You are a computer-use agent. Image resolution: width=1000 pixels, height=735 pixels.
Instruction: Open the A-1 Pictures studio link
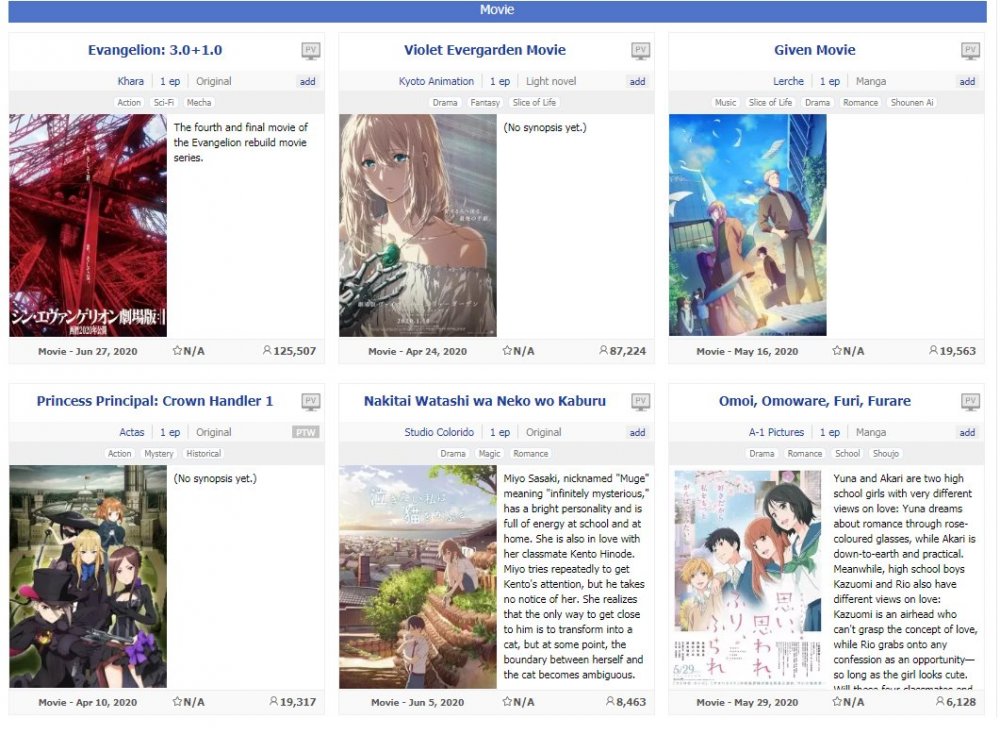pyautogui.click(x=776, y=432)
